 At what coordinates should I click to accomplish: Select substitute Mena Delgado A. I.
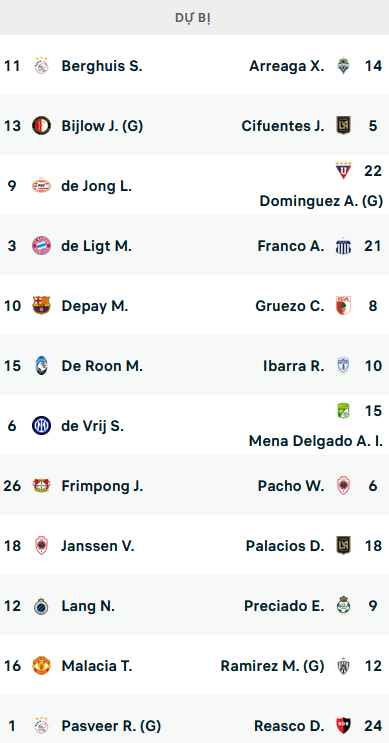point(316,441)
